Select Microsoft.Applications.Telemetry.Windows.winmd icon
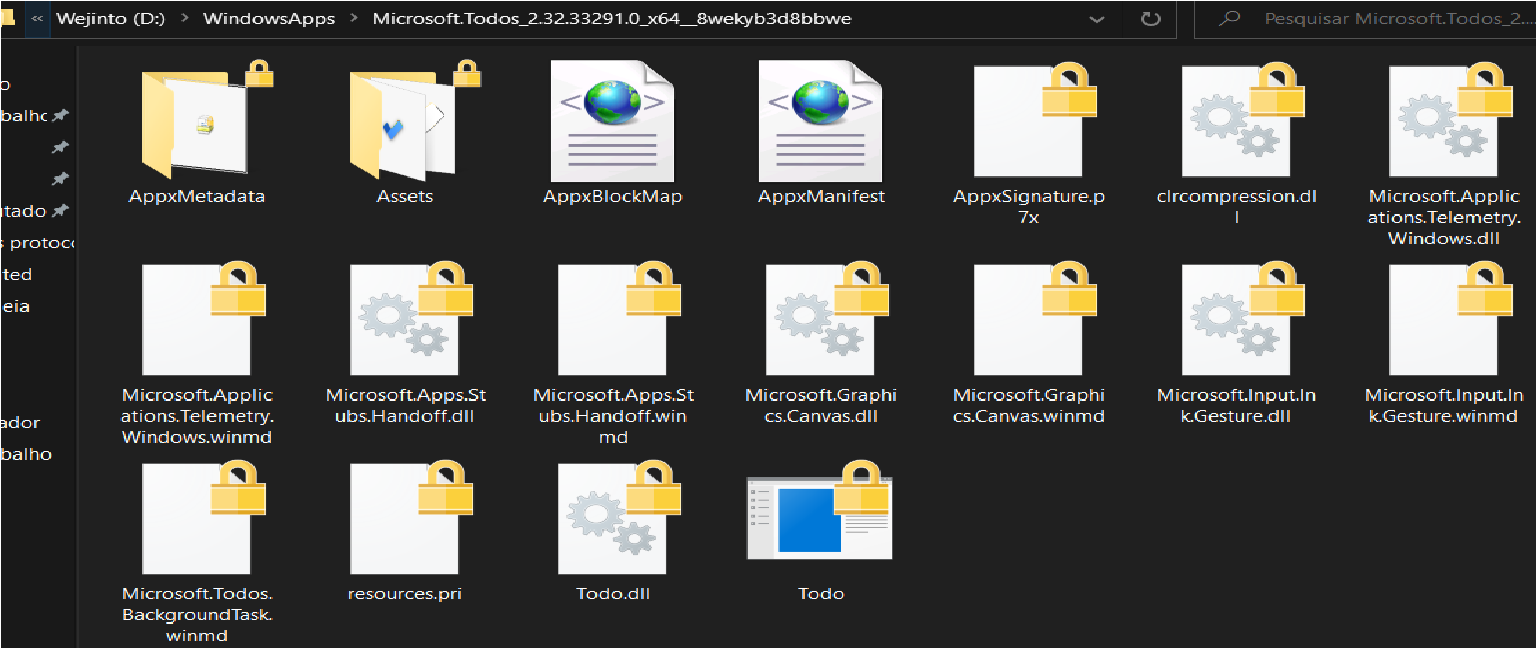The width and height of the screenshot is (1536, 648). coord(203,318)
